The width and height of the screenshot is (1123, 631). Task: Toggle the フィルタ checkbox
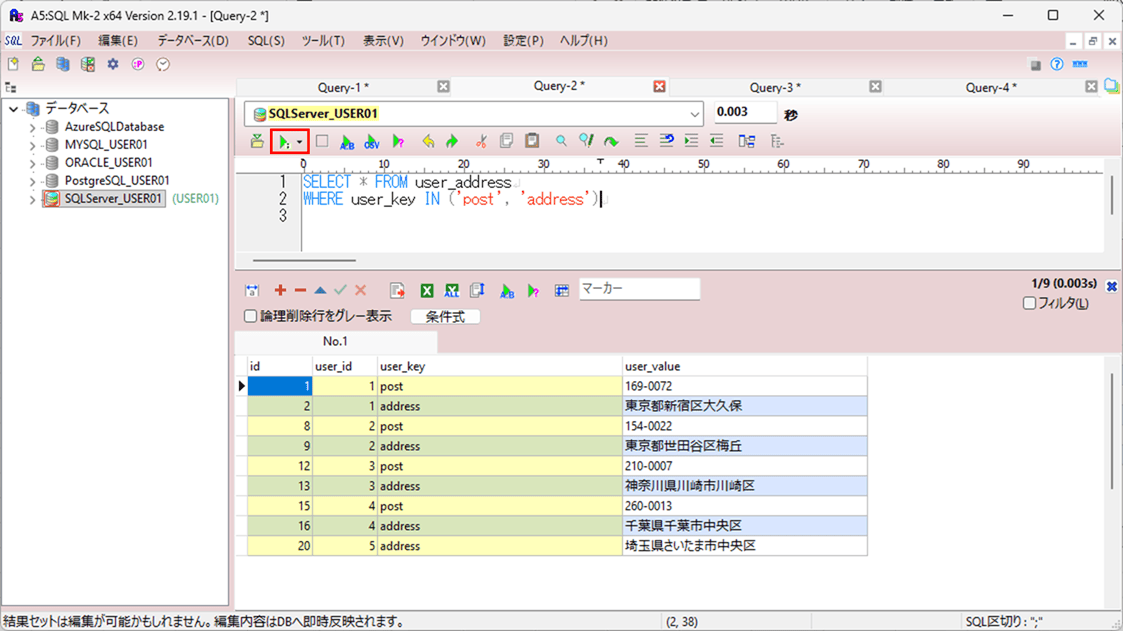tap(1029, 303)
